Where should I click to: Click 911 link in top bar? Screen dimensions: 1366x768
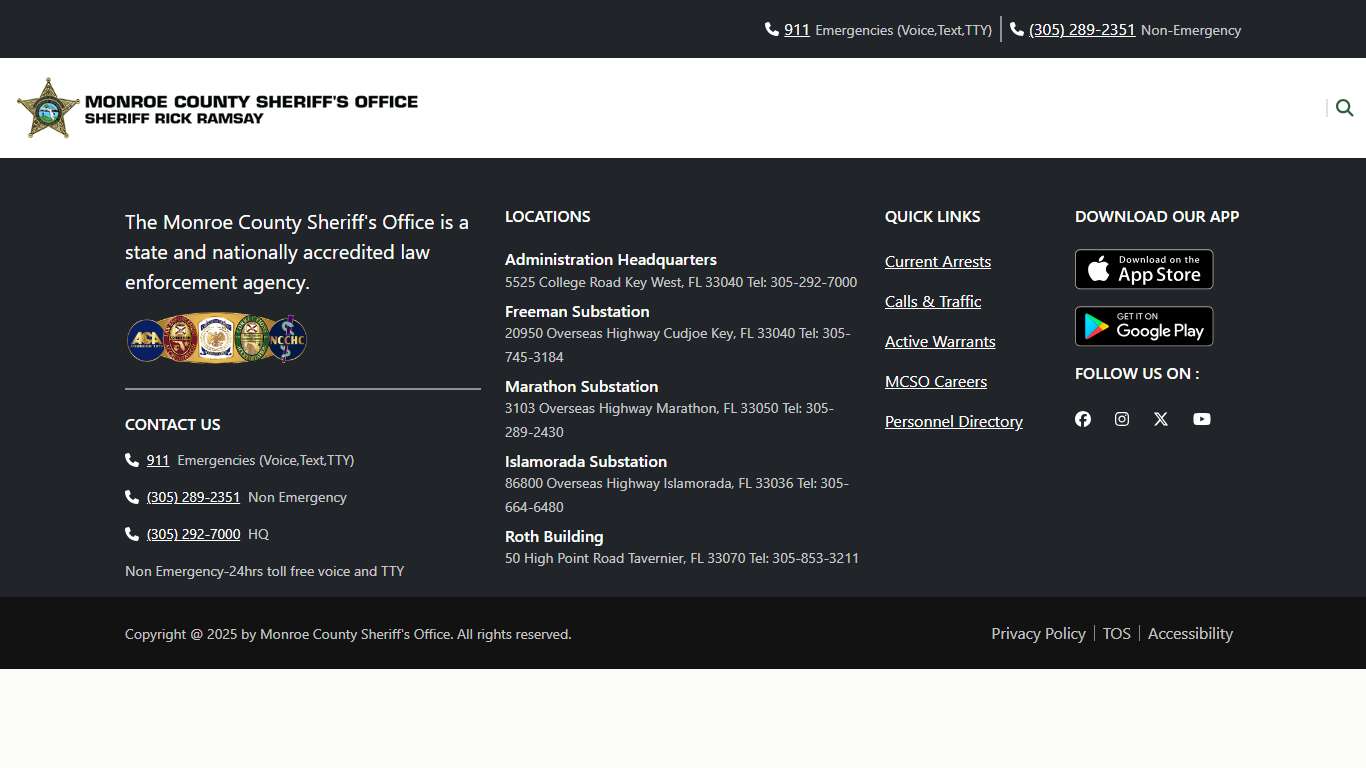tap(796, 30)
